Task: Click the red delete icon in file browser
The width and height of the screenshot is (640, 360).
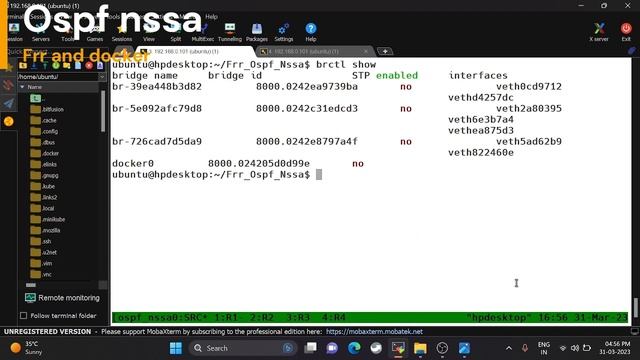Action: (89, 66)
